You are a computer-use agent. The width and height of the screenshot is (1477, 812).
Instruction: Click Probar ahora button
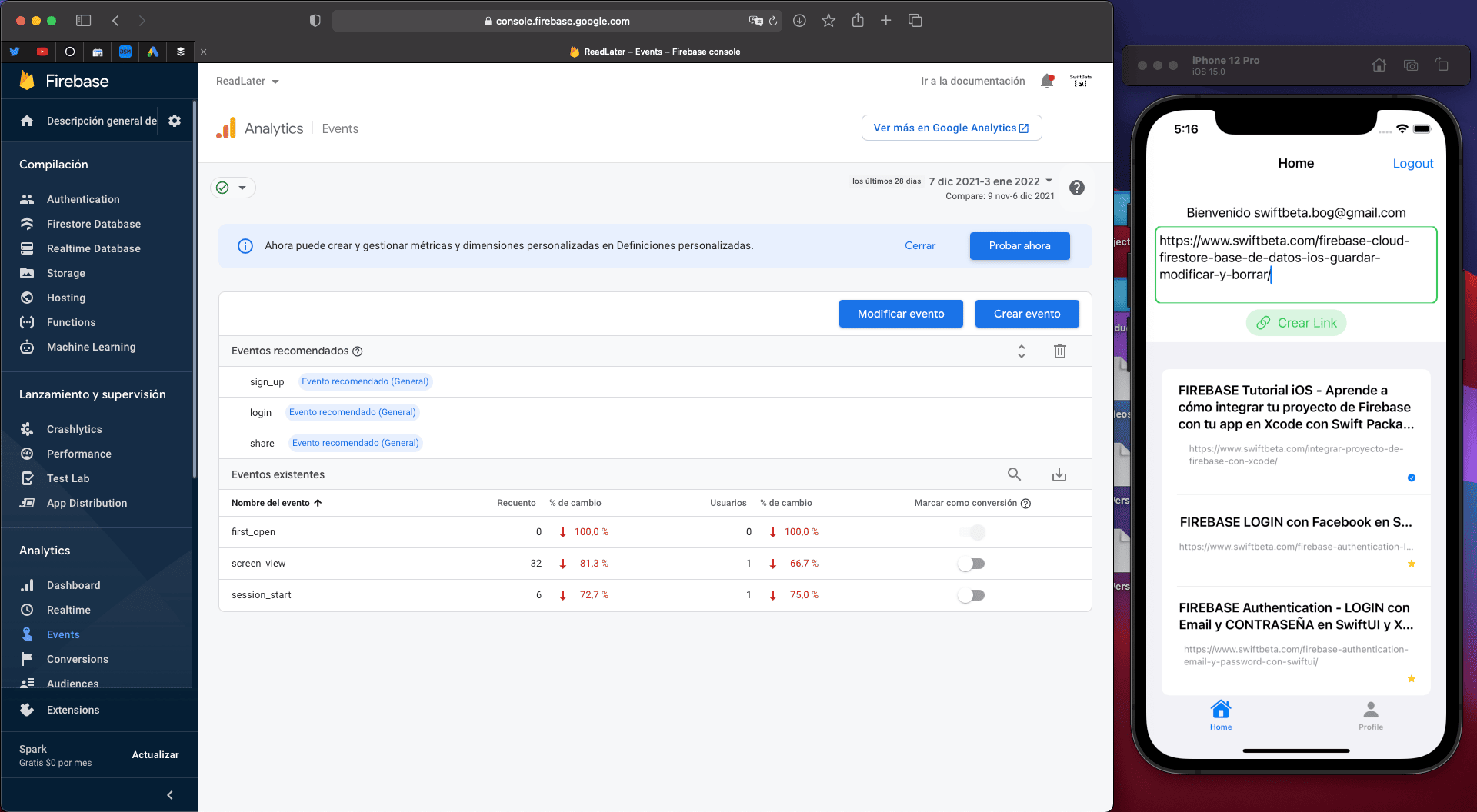[1019, 246]
